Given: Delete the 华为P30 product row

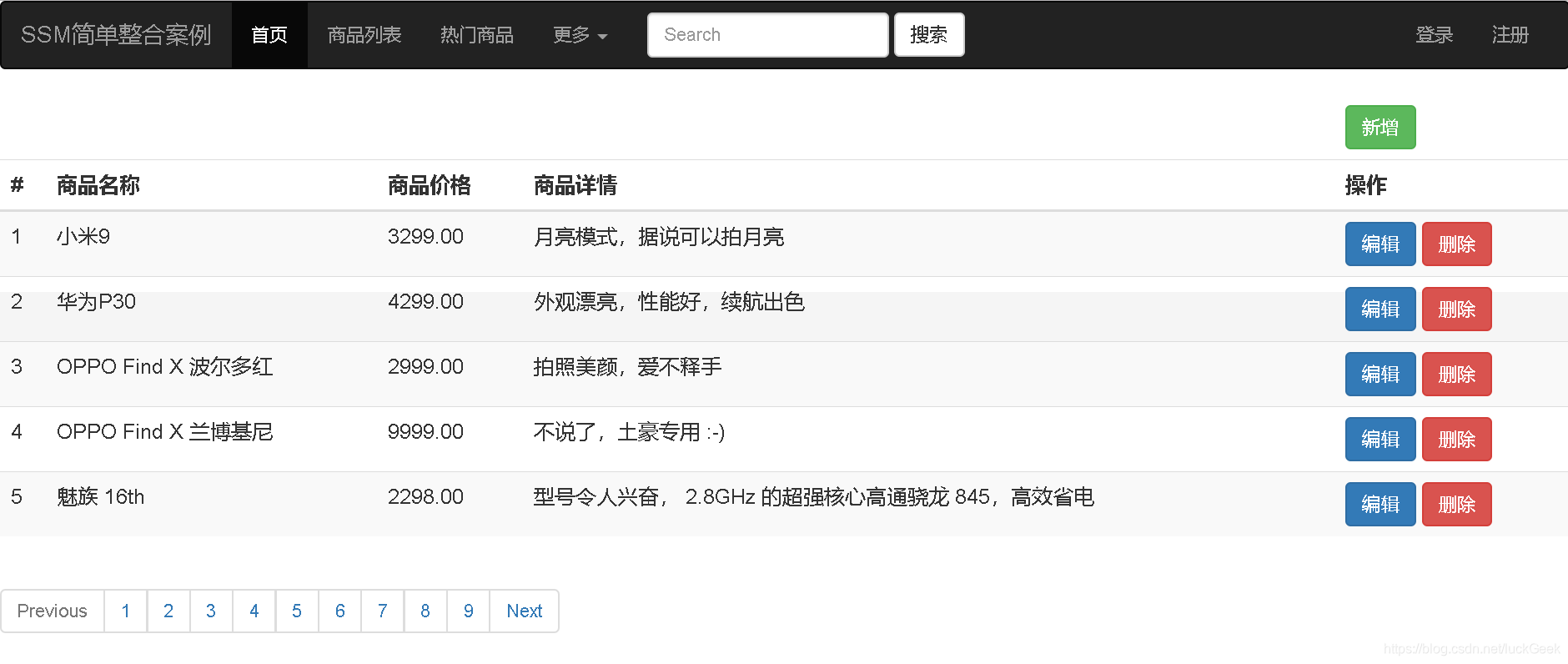Looking at the screenshot, I should point(1457,309).
